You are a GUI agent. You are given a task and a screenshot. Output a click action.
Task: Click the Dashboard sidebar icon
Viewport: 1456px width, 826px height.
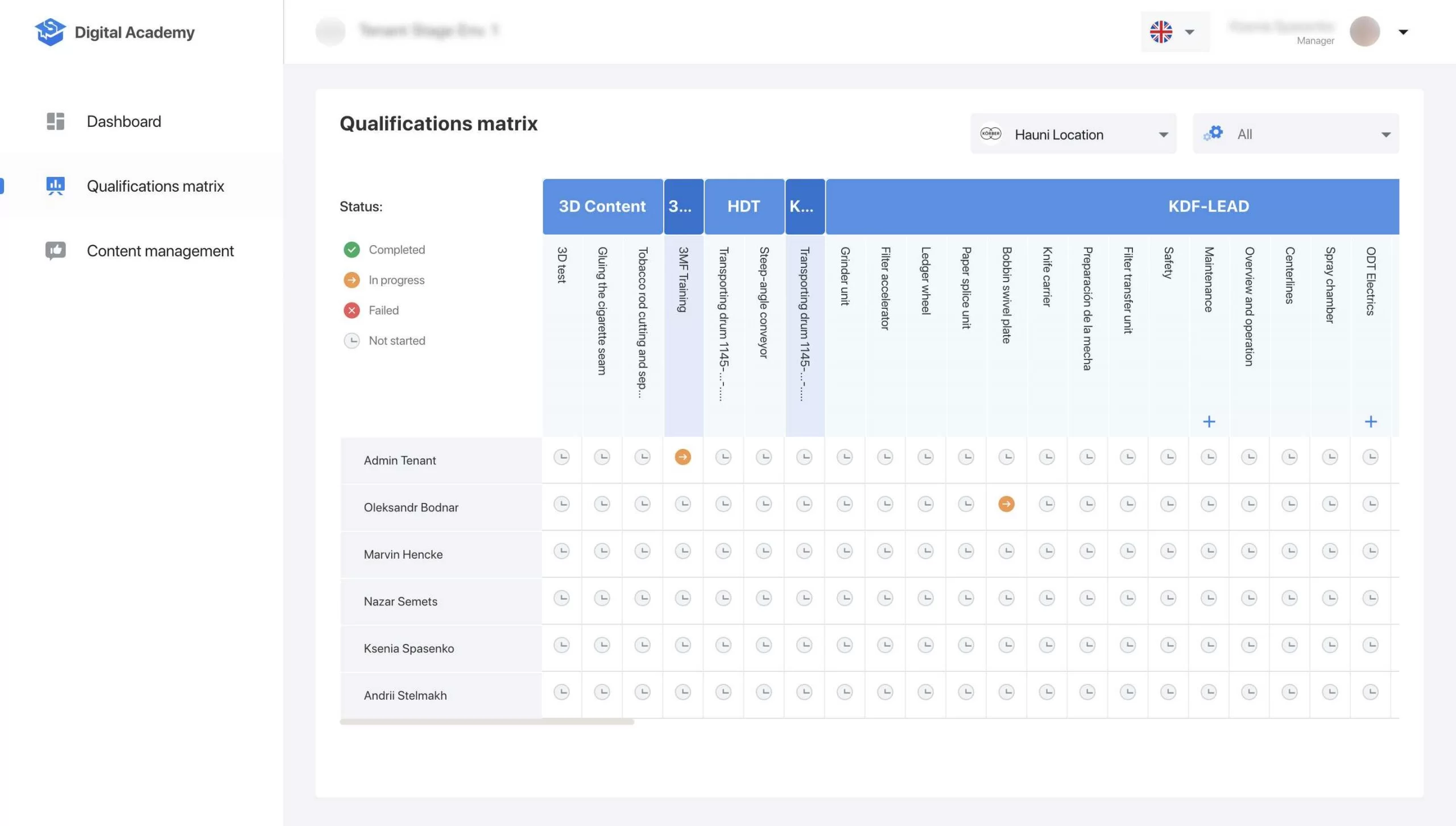pyautogui.click(x=55, y=121)
